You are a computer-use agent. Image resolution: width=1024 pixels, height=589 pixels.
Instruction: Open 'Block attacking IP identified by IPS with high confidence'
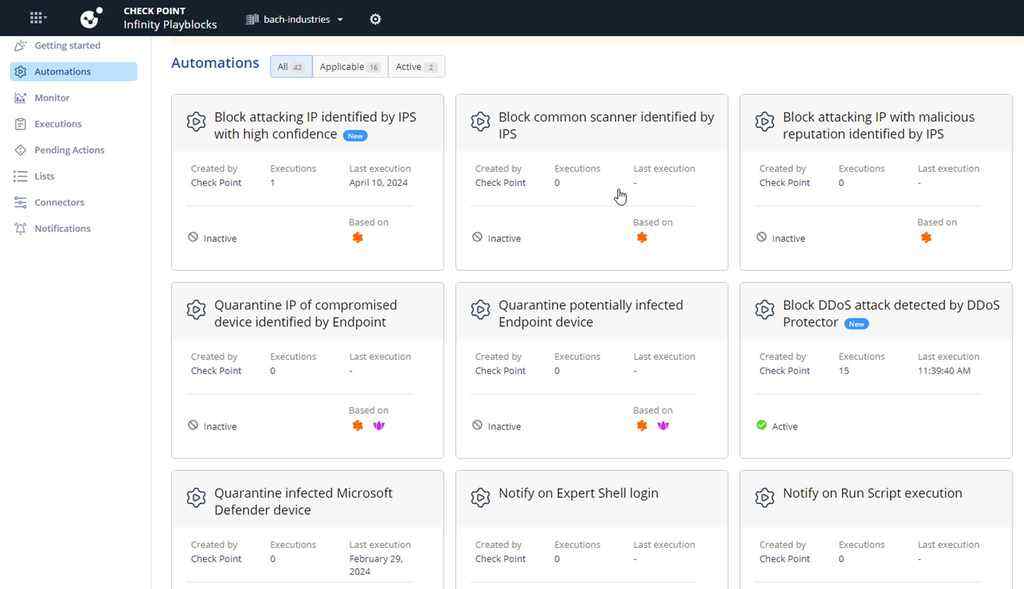315,125
